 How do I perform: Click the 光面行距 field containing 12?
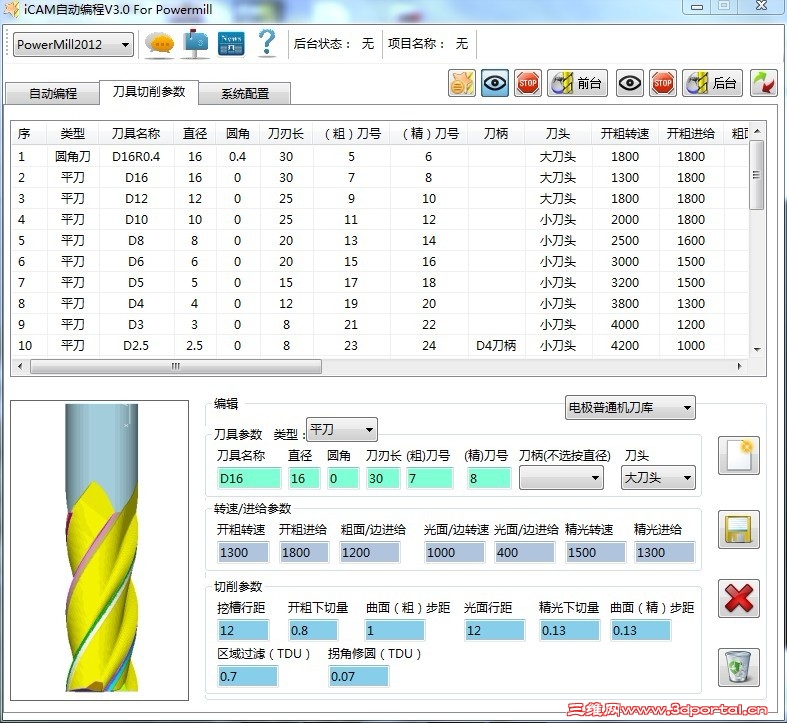tap(494, 631)
